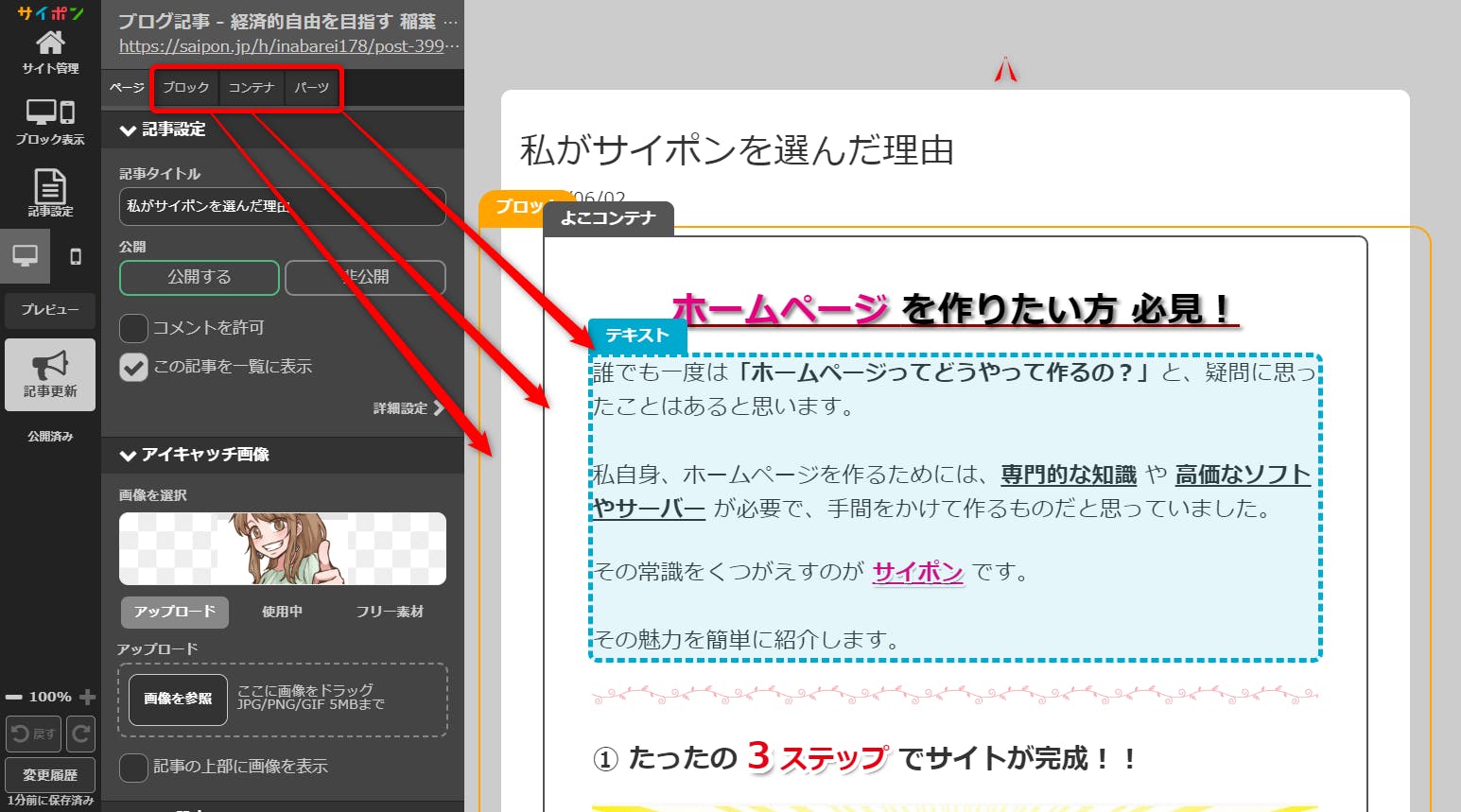Screen dimensions: 1461x812
Task: Click the テキスト part label
Action: click(x=637, y=336)
